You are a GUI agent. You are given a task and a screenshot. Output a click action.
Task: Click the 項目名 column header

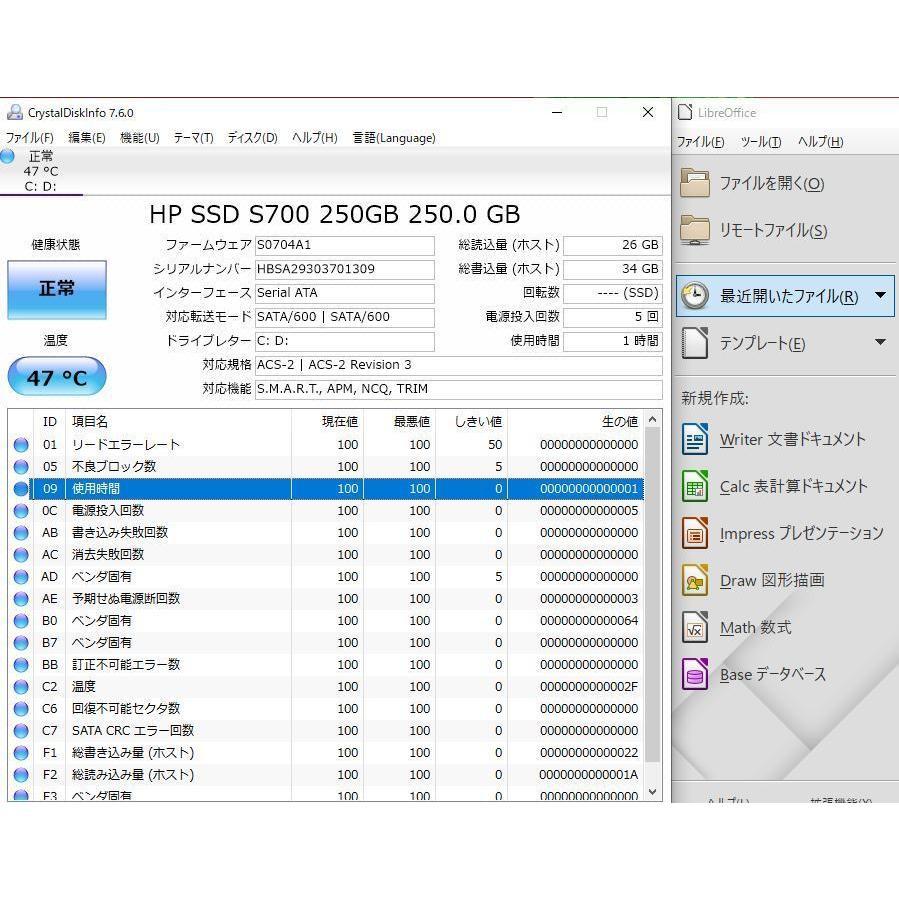tap(178, 421)
